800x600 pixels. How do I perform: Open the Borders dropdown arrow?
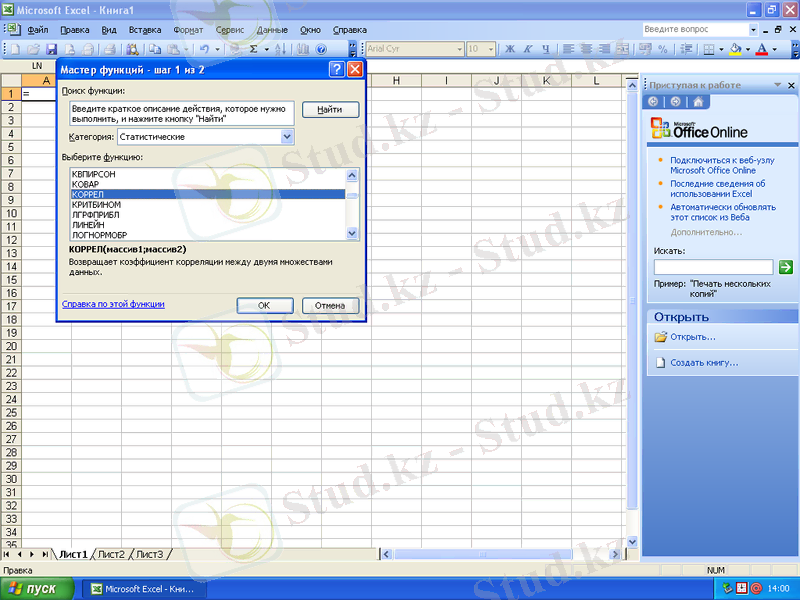click(721, 49)
